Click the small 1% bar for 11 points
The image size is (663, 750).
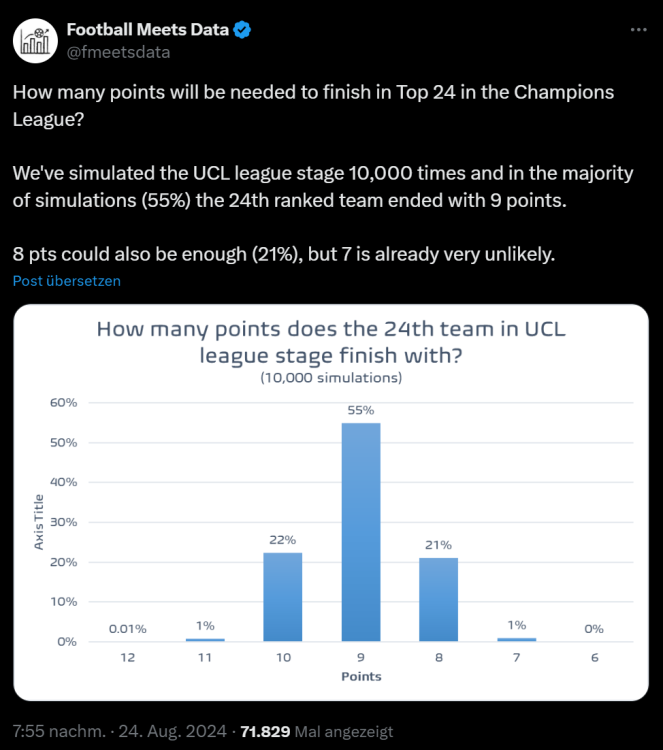(205, 639)
